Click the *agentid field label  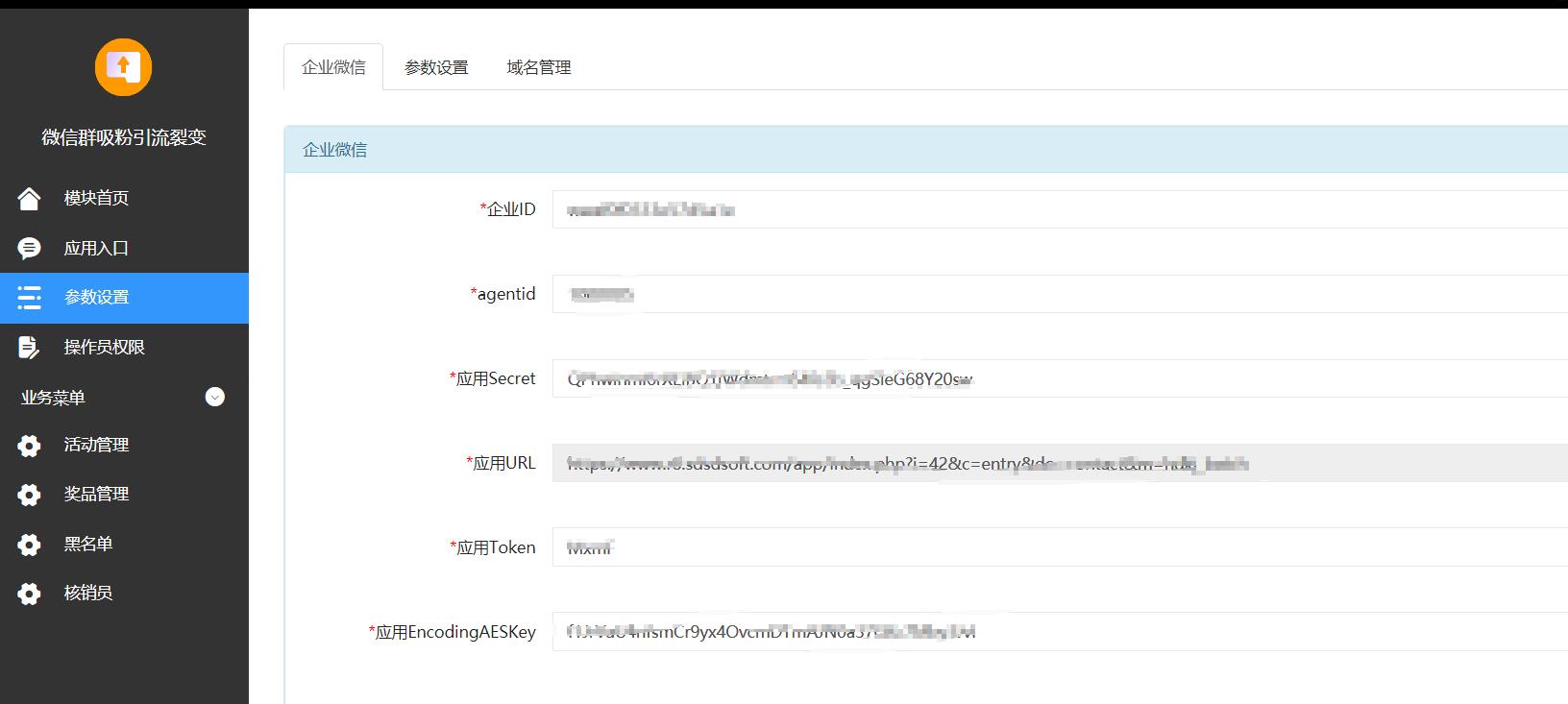[502, 294]
